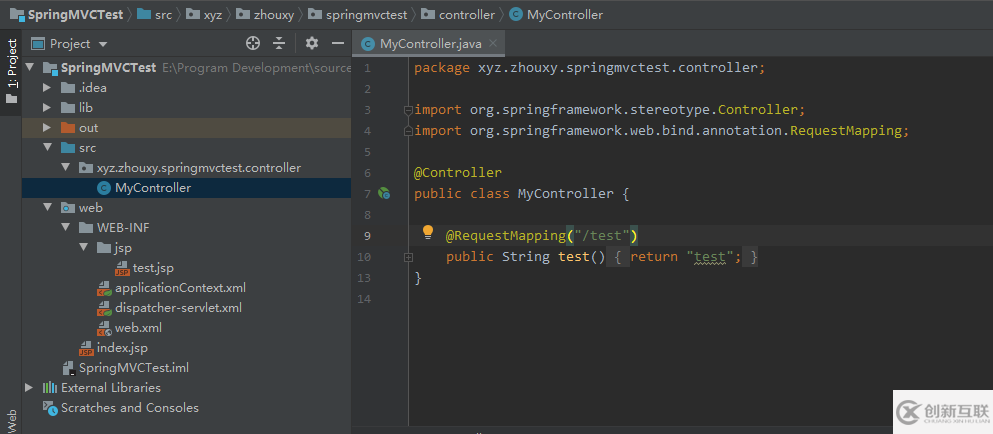Click the package declaration on line 1

pos(590,67)
